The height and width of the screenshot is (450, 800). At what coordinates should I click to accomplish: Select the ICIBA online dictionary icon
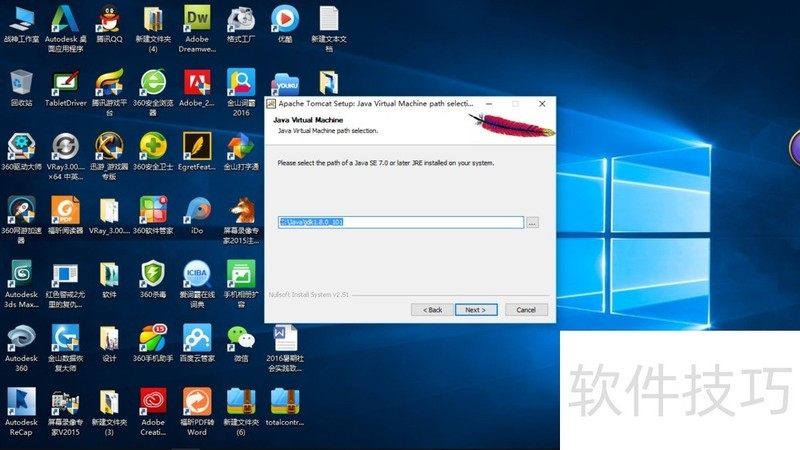(197, 274)
